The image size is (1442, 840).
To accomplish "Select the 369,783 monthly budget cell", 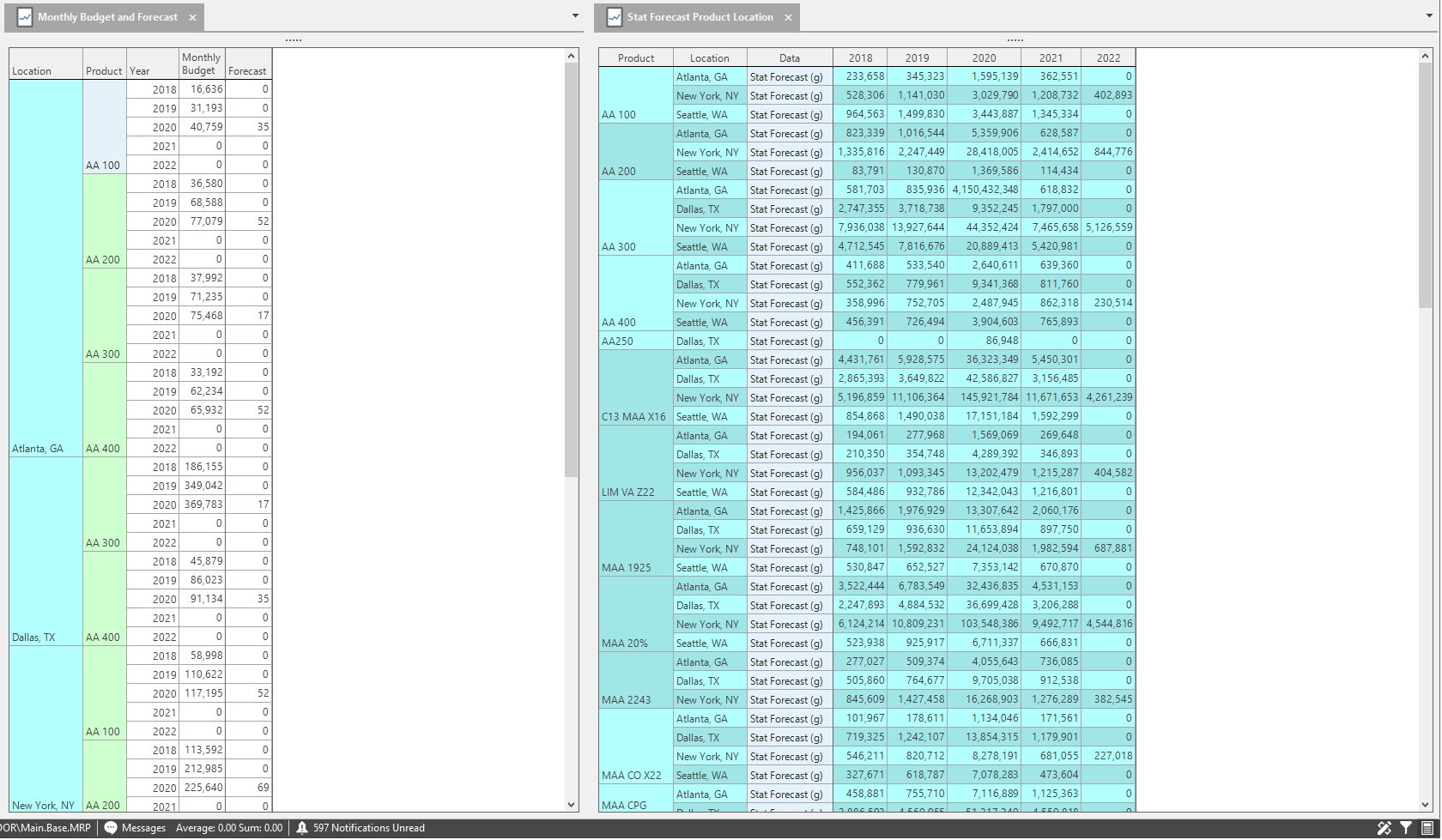I will click(203, 505).
